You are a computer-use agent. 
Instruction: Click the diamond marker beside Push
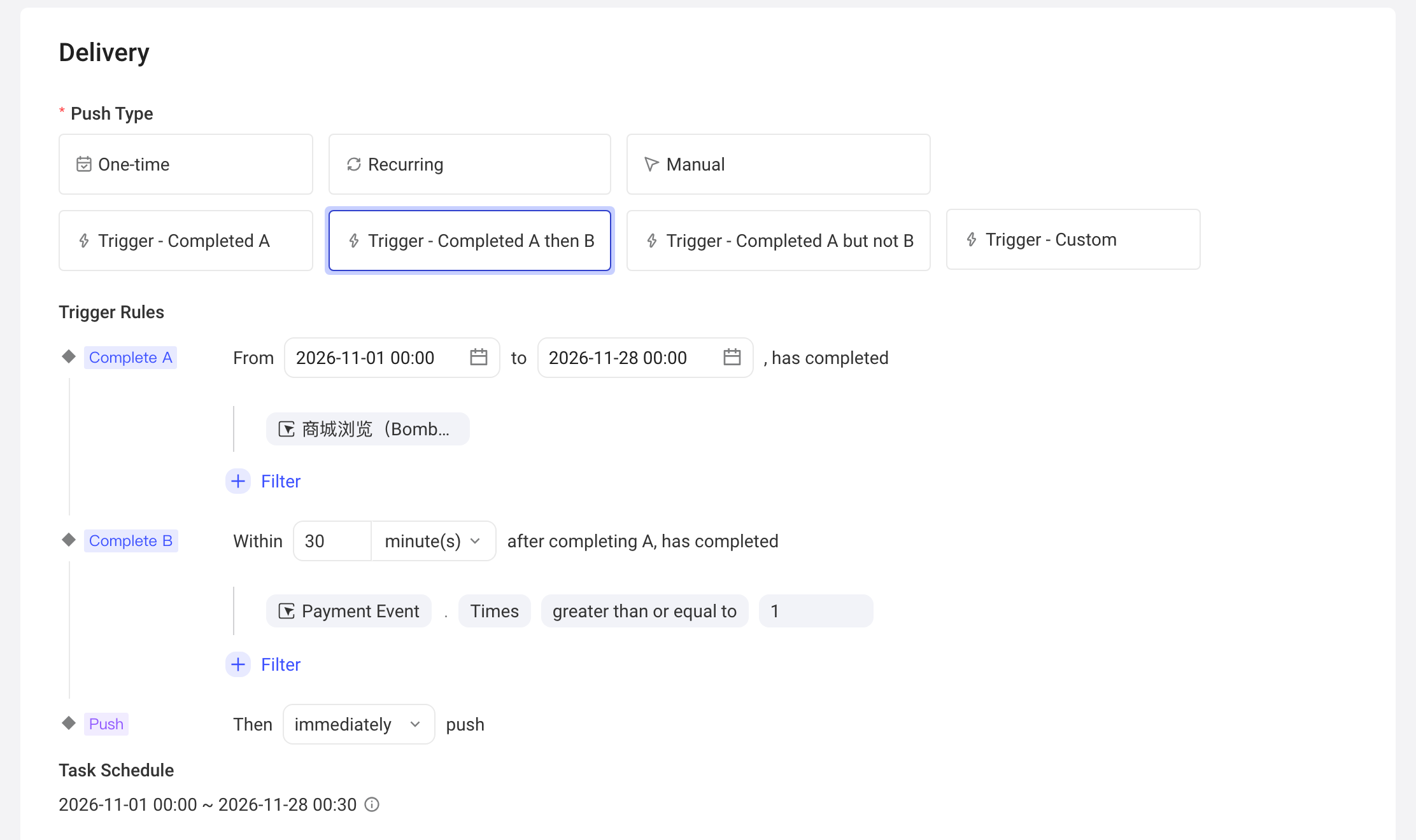pyautogui.click(x=69, y=724)
